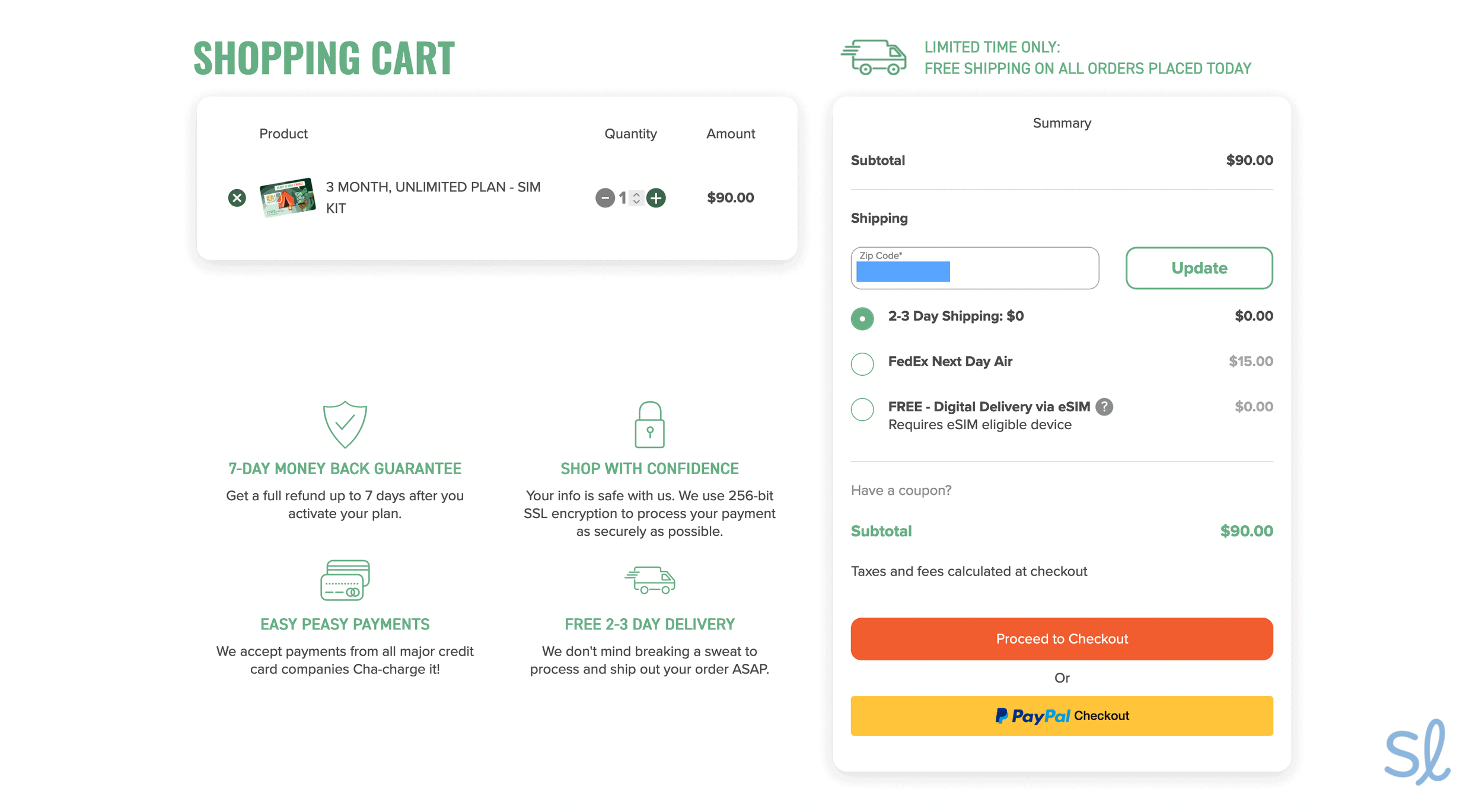Click the Update zip code button

point(1199,268)
